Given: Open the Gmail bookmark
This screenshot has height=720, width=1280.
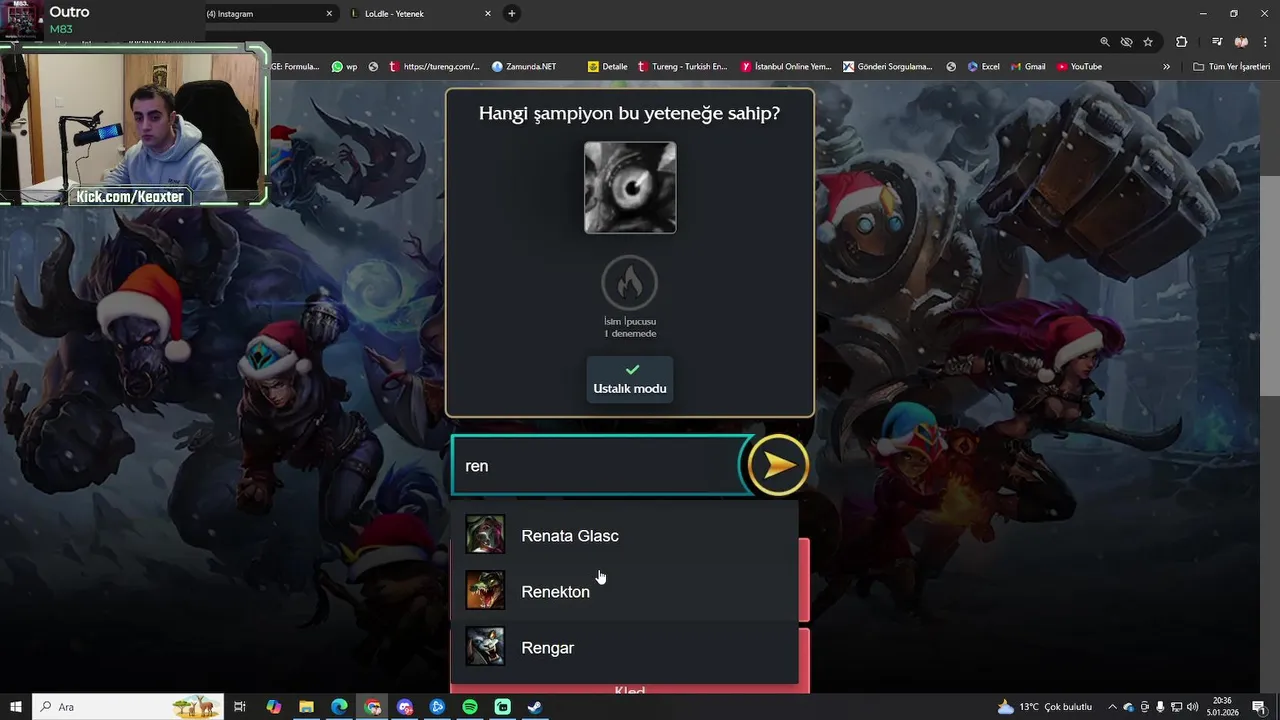Looking at the screenshot, I should [1028, 67].
